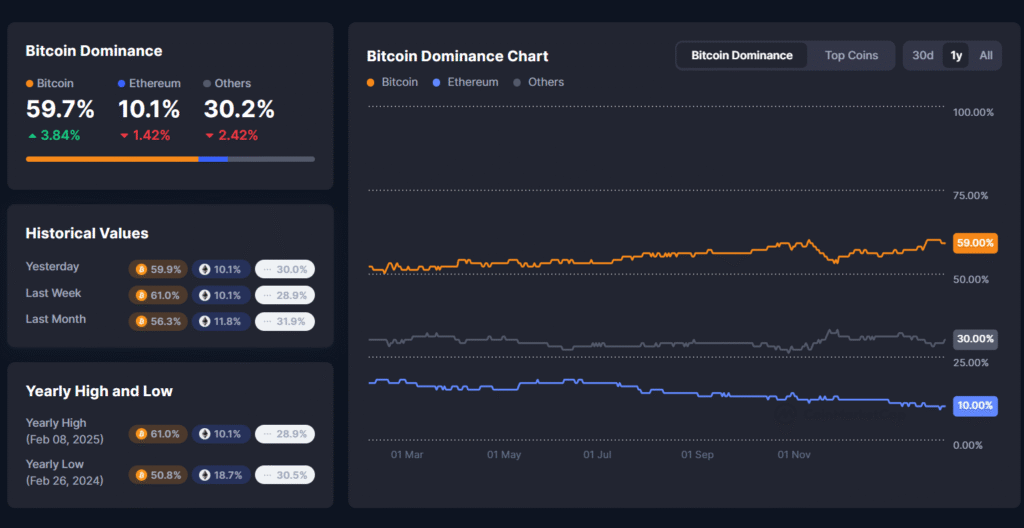
Task: Show the All time range
Action: [x=986, y=55]
